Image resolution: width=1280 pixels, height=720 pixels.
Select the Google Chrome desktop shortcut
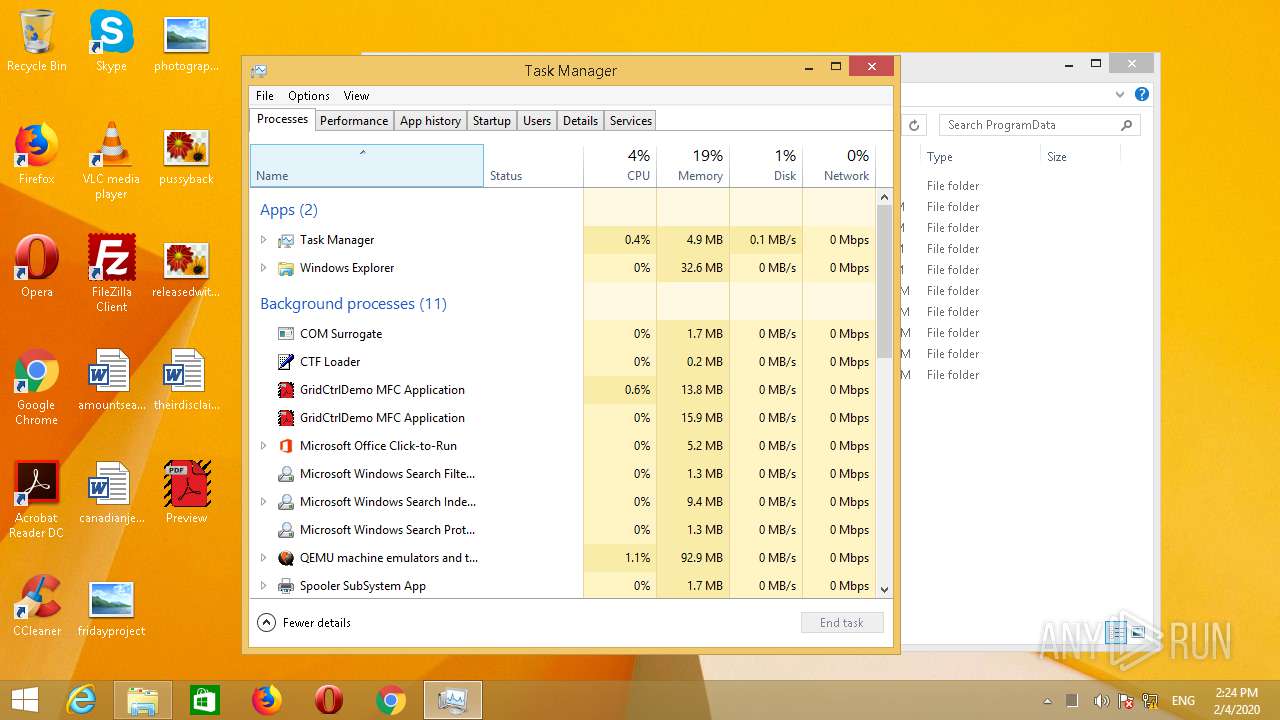click(x=36, y=387)
